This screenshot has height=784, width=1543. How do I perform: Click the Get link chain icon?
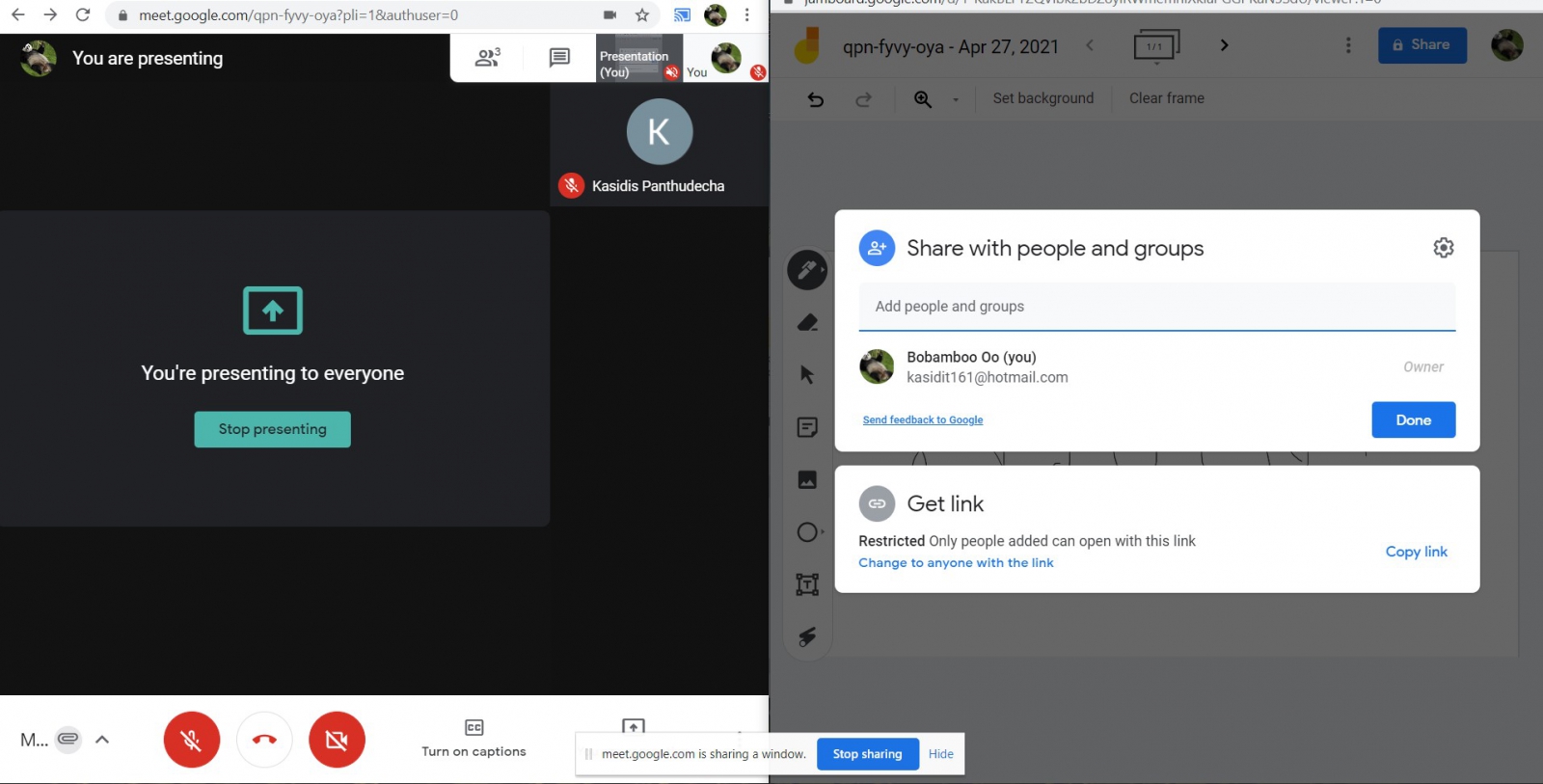click(877, 503)
